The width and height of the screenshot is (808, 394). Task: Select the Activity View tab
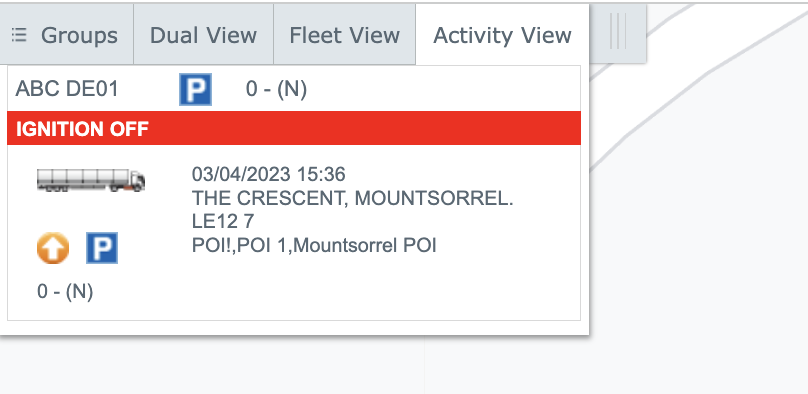click(x=502, y=35)
